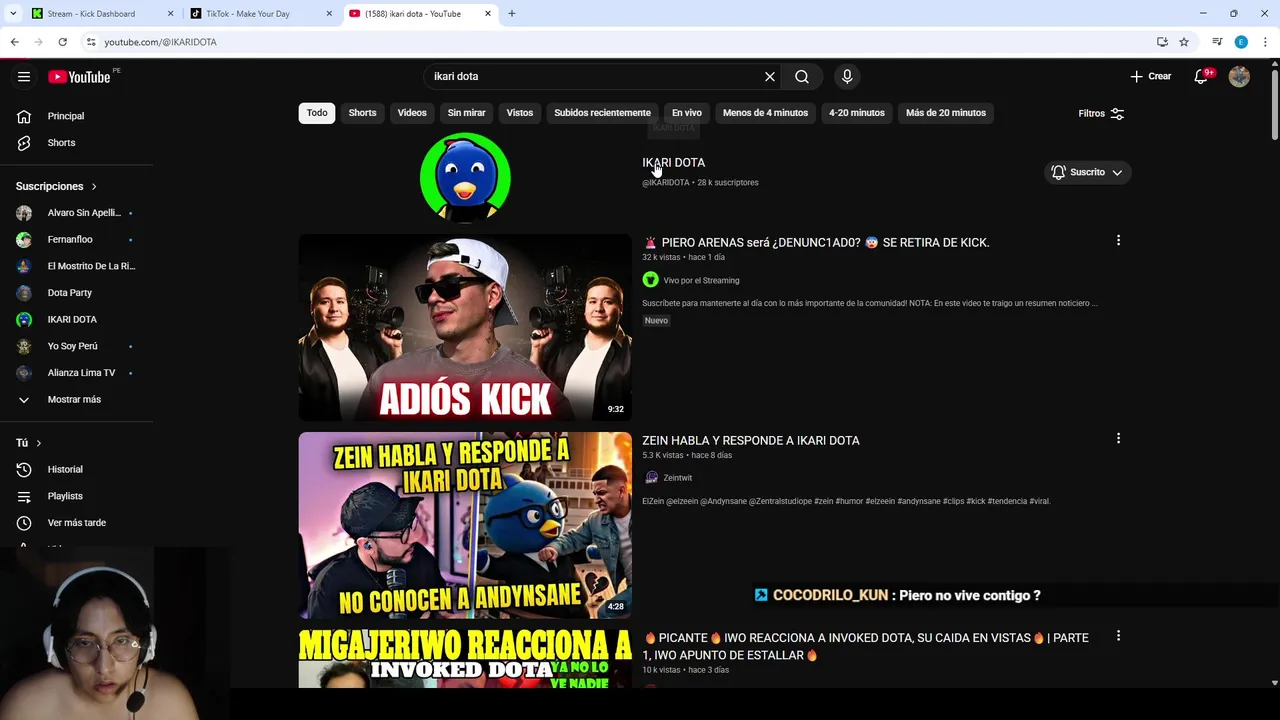The image size is (1280, 720).
Task: Open the IKARI DOTA channel avatar
Action: (x=465, y=177)
